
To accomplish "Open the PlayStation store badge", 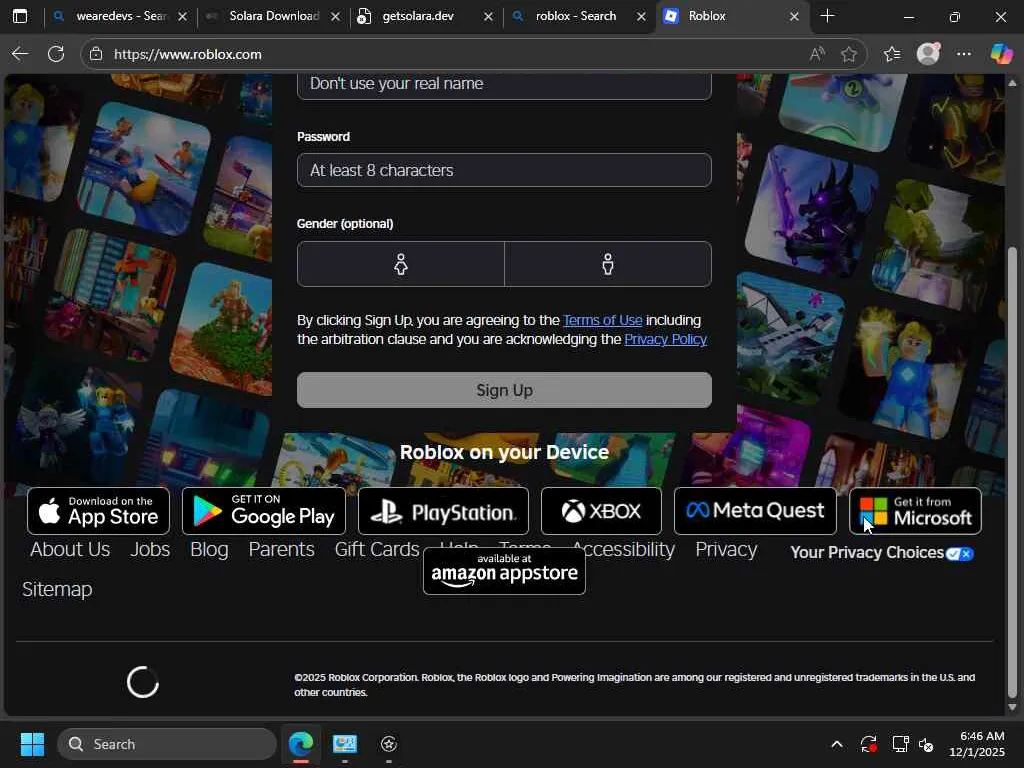I will point(443,511).
